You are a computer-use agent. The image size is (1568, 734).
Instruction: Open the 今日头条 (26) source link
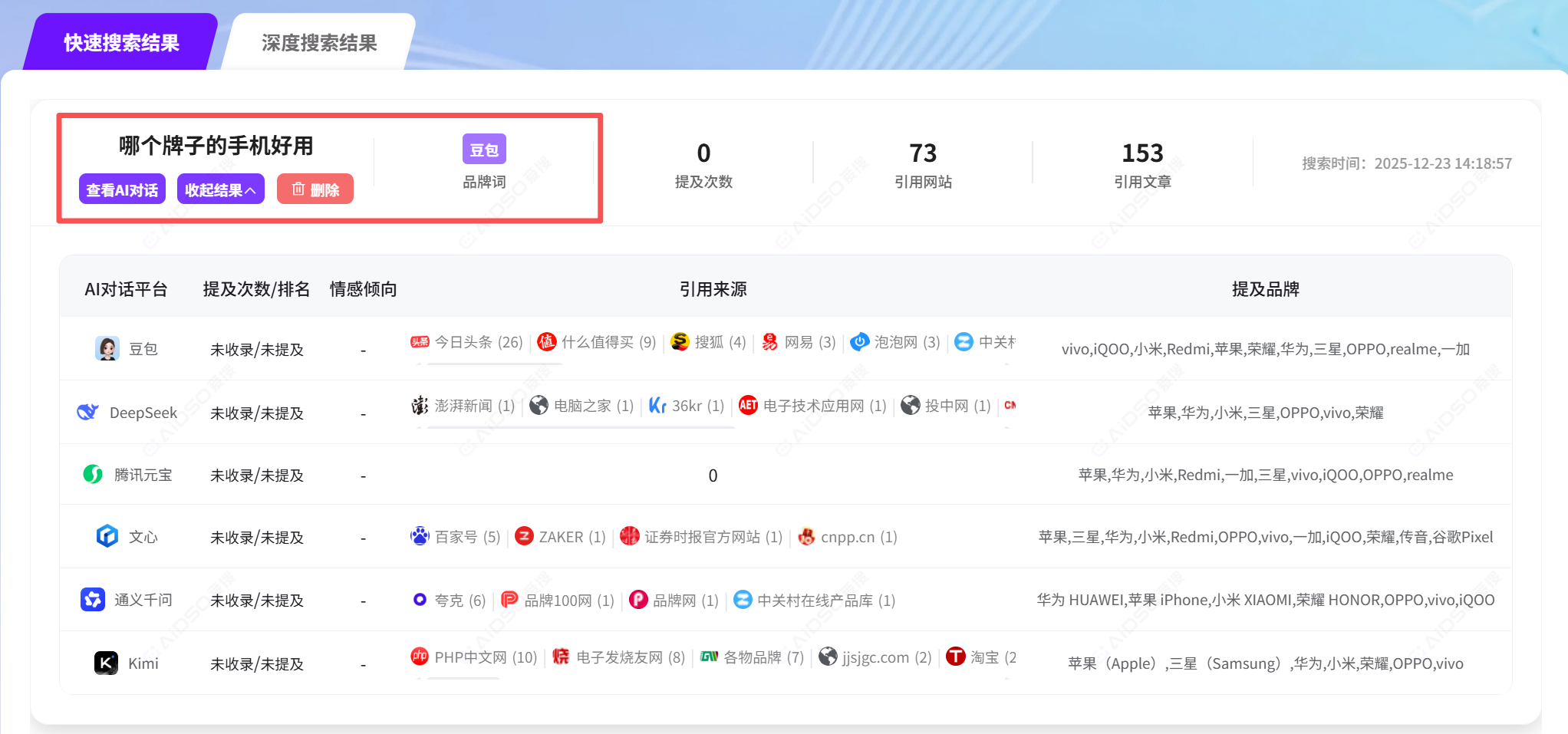(x=477, y=342)
